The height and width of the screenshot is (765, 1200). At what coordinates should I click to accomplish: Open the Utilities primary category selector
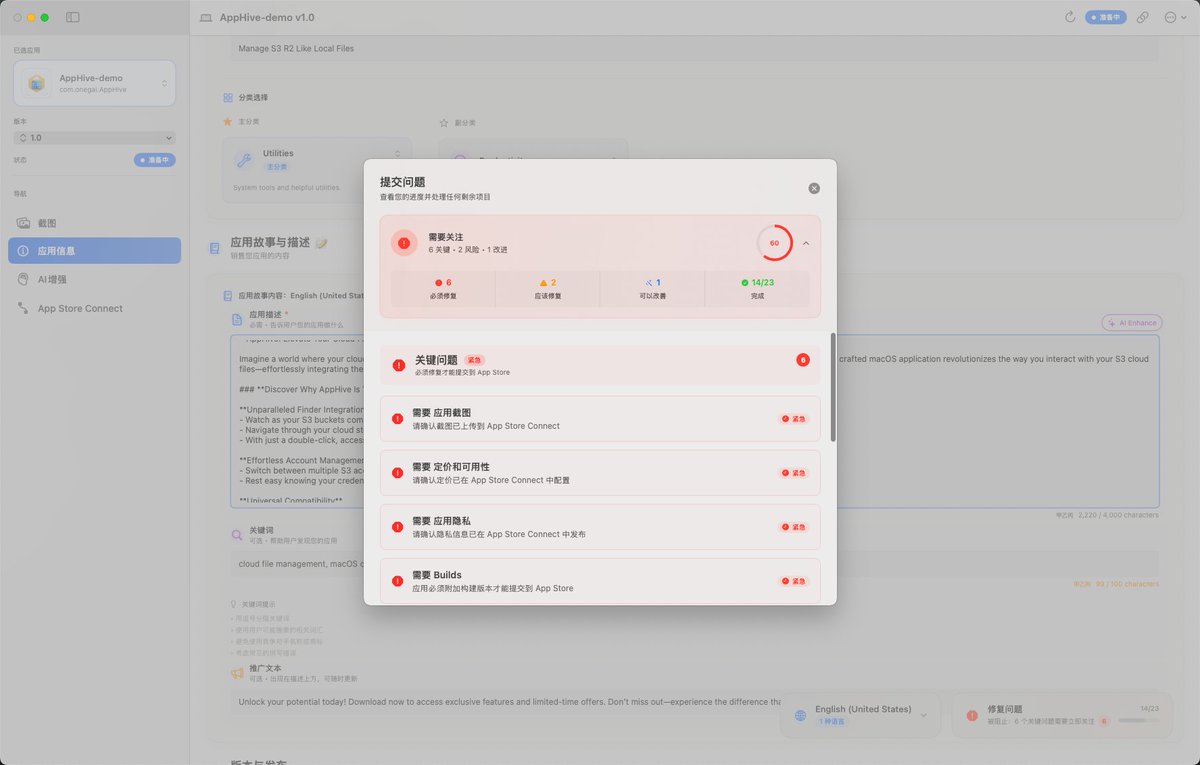tap(317, 169)
